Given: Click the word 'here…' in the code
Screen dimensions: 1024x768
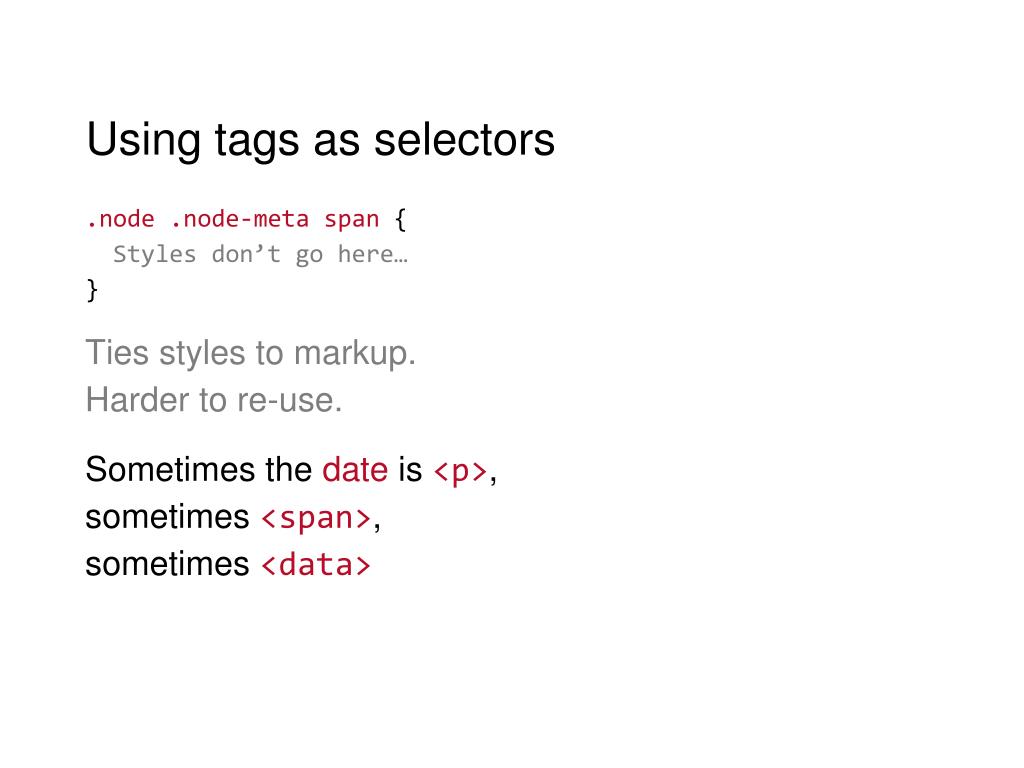Looking at the screenshot, I should coord(373,254).
